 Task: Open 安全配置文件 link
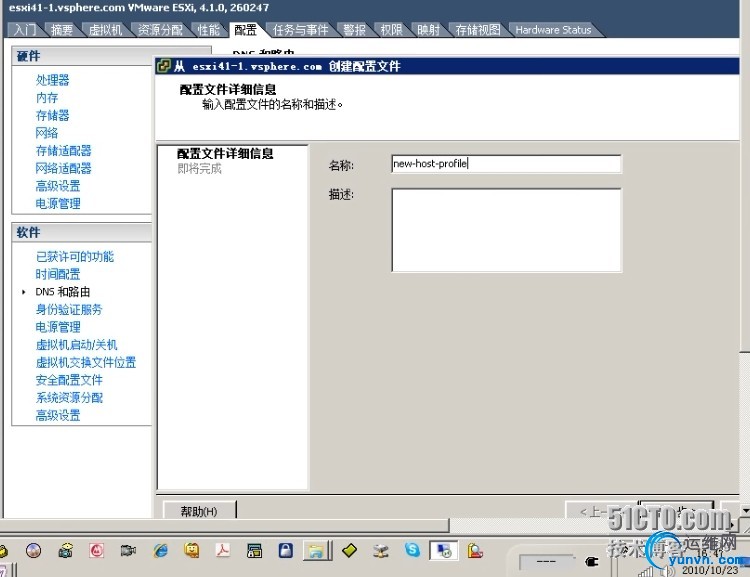pyautogui.click(x=69, y=380)
